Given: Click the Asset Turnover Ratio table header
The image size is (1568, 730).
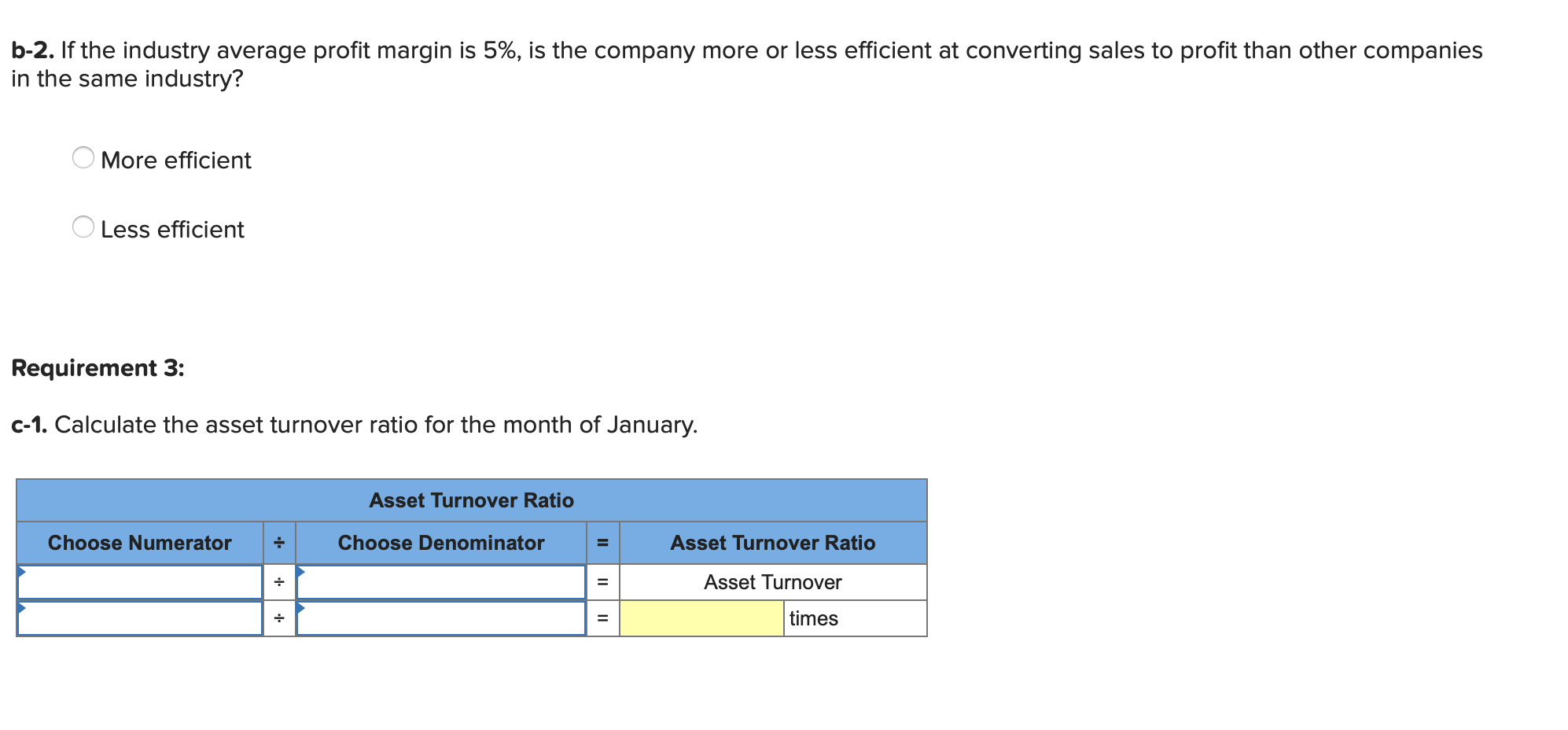Looking at the screenshot, I should (472, 500).
